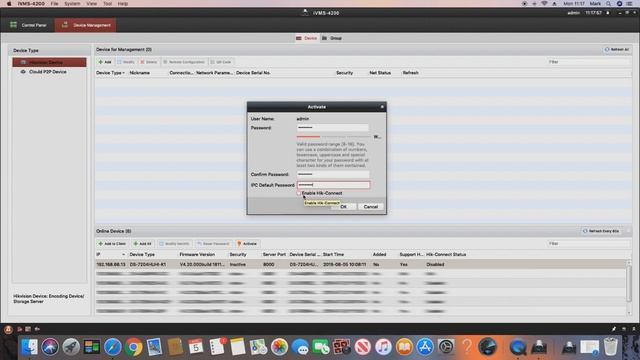Open the Trash from the Dock

611,347
